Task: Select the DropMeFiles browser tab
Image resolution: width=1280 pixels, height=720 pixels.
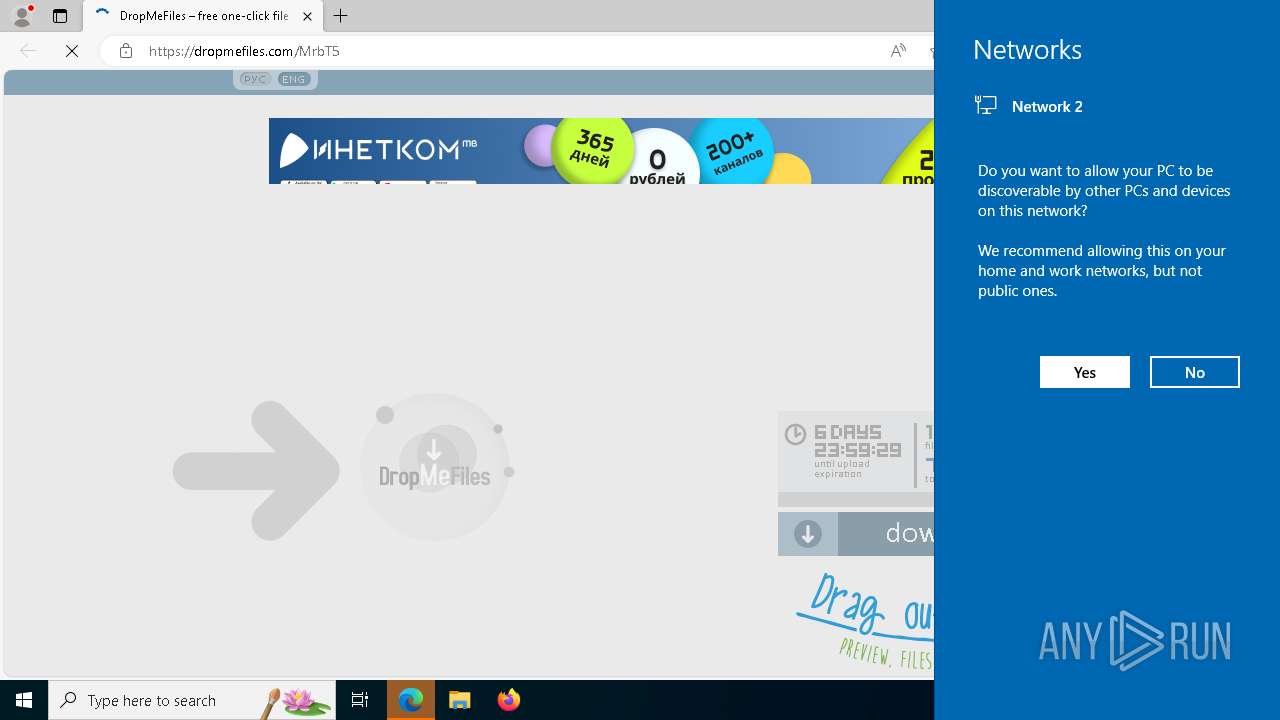Action: tap(203, 16)
